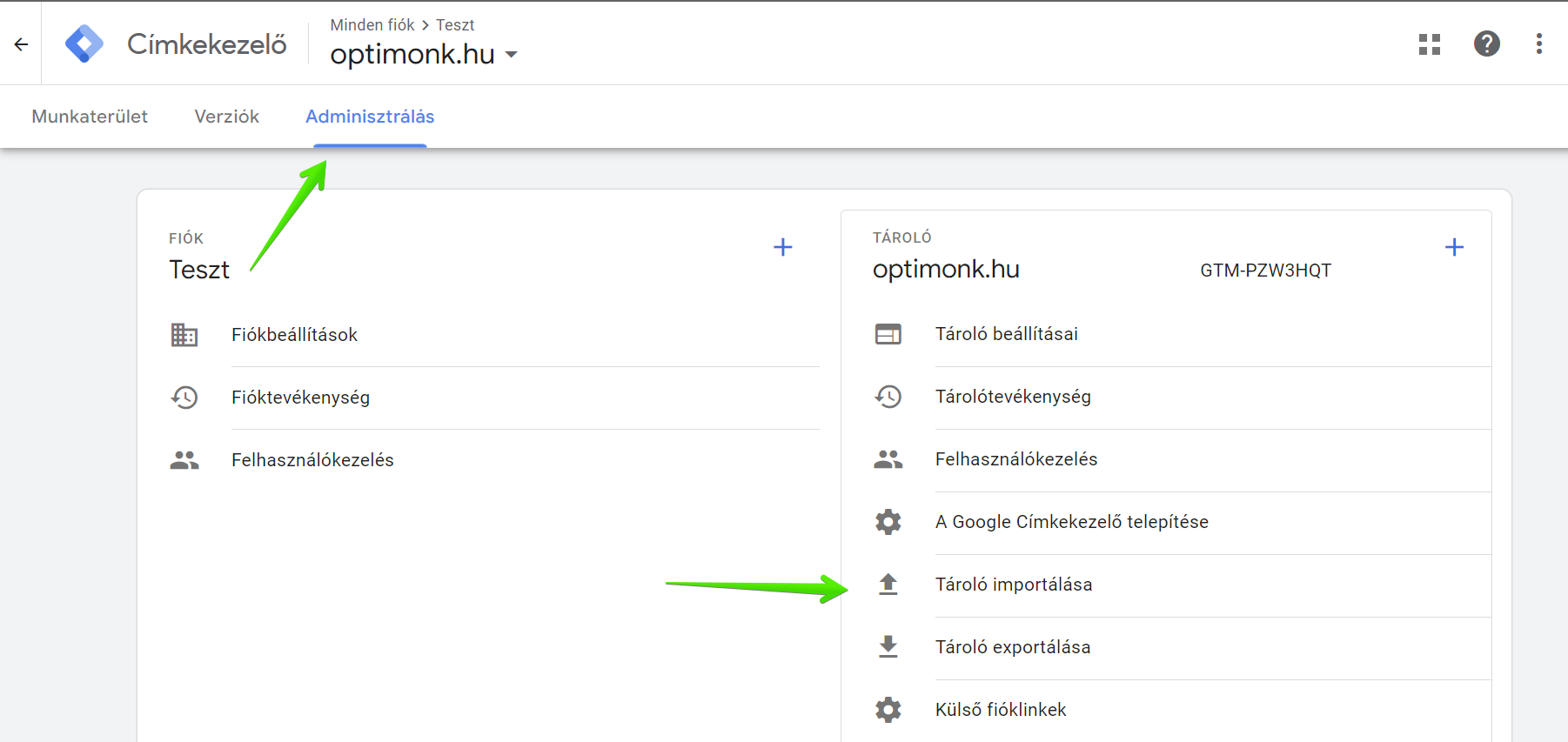
Task: Click the optimonk.hu container name heading
Action: pos(946,270)
